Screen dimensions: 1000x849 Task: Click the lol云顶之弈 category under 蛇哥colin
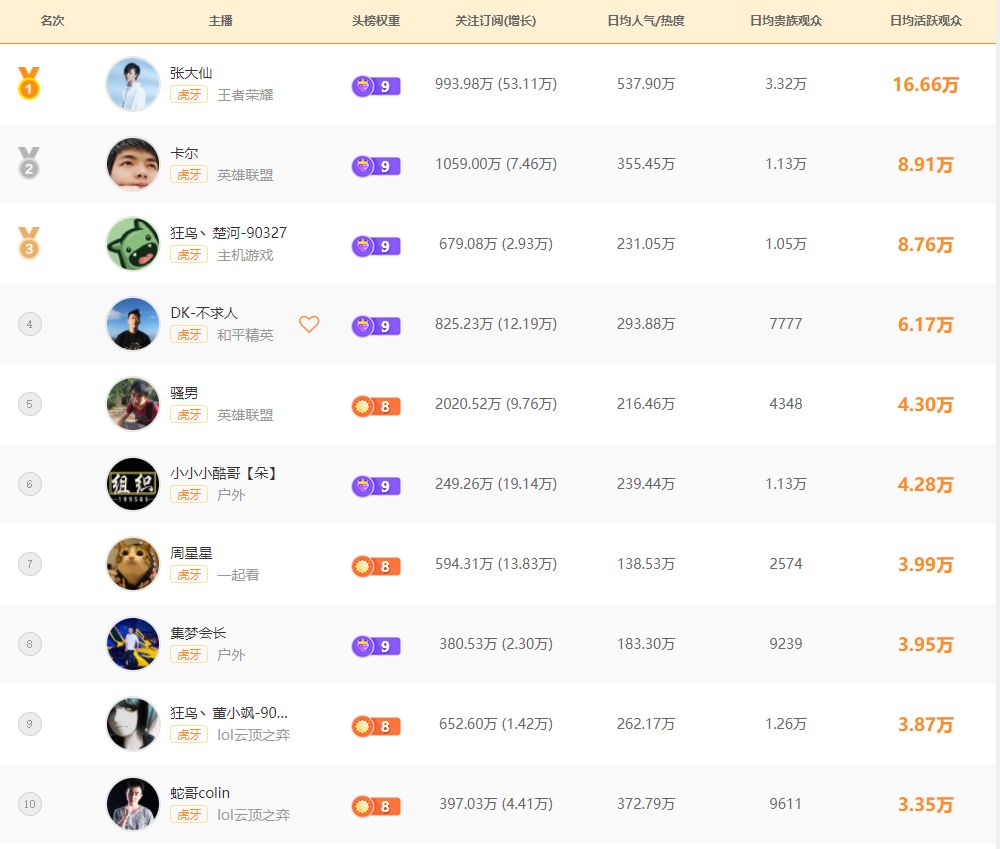click(x=254, y=815)
